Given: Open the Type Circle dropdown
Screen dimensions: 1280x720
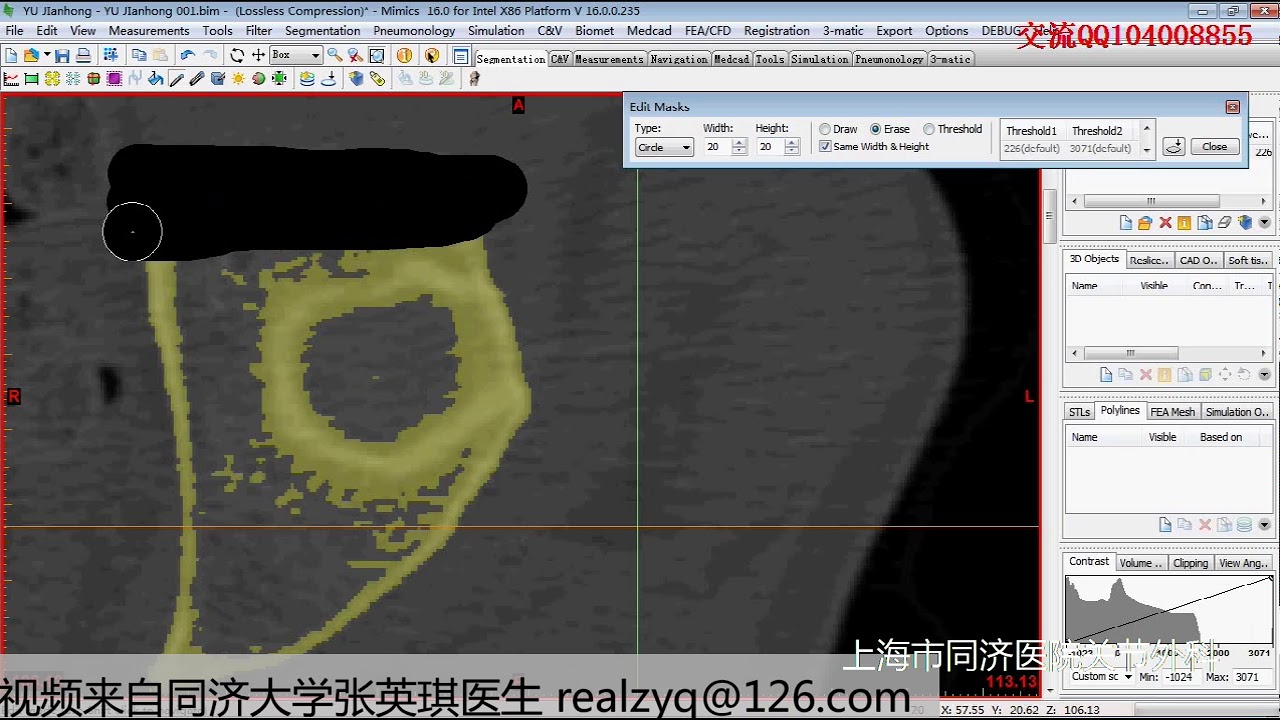Looking at the screenshot, I should coord(664,147).
